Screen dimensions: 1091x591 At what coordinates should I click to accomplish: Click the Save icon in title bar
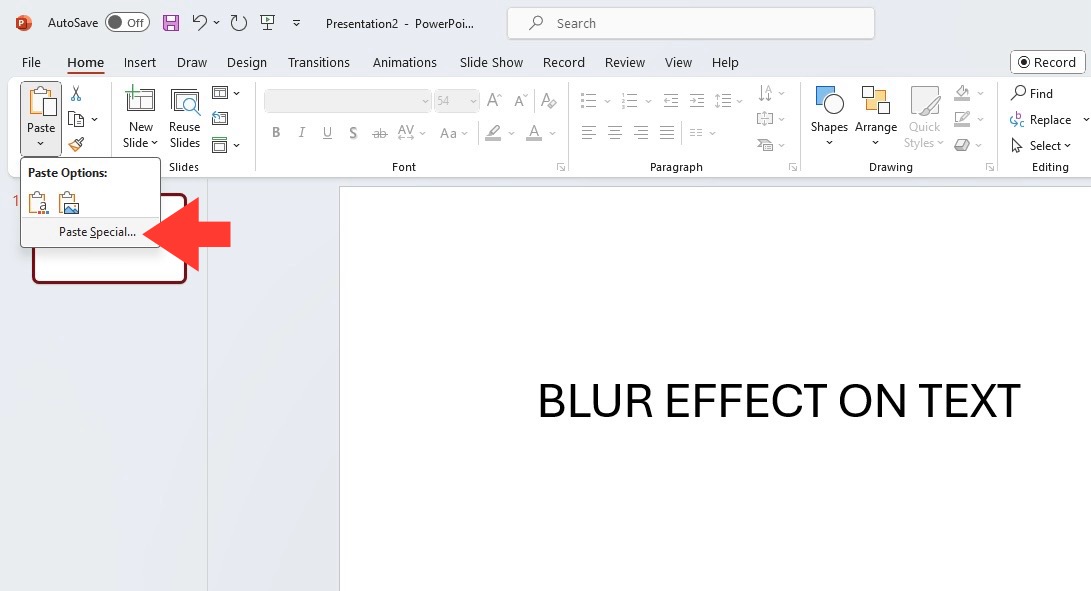170,23
